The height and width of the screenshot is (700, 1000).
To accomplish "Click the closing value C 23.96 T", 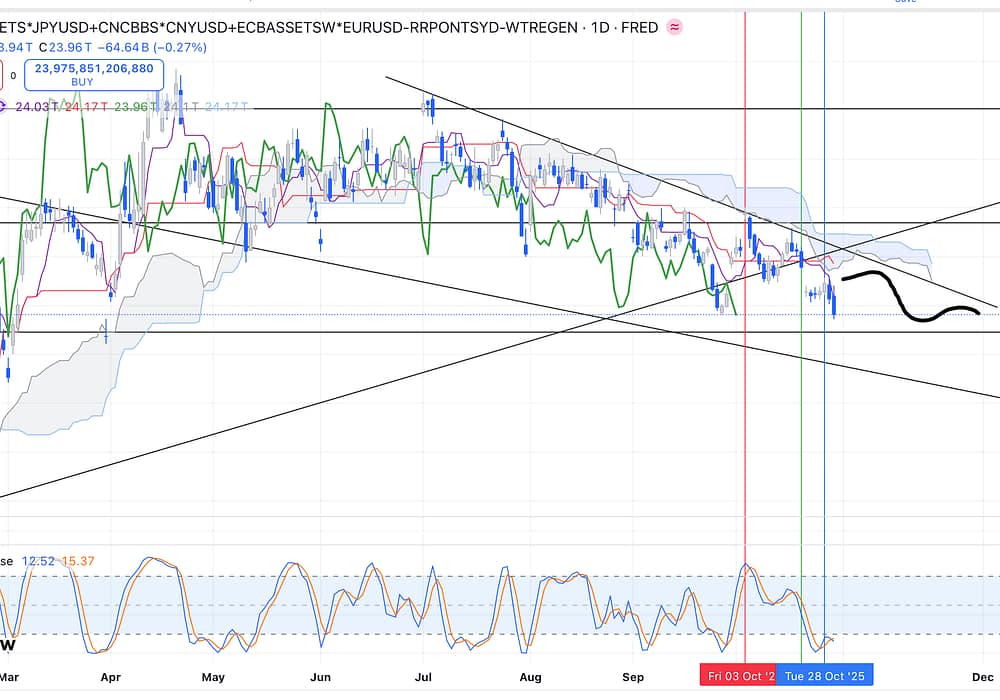I will [x=70, y=47].
